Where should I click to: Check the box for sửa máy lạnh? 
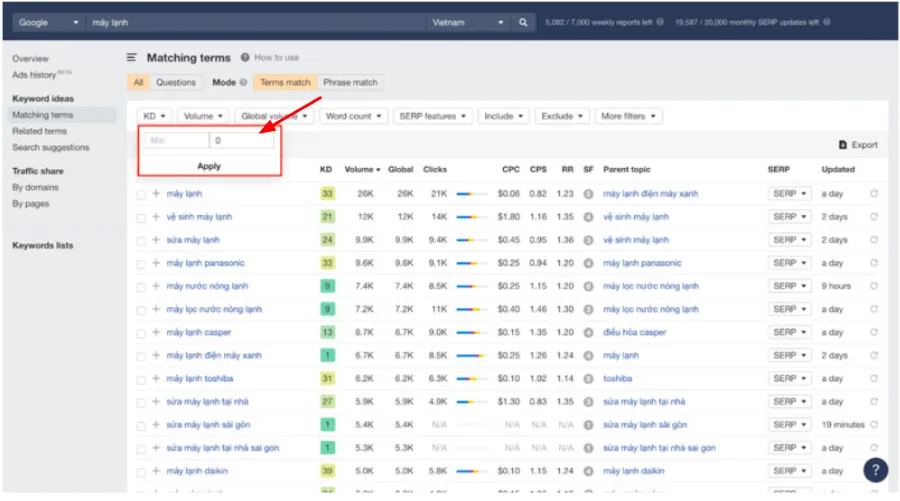click(x=142, y=240)
